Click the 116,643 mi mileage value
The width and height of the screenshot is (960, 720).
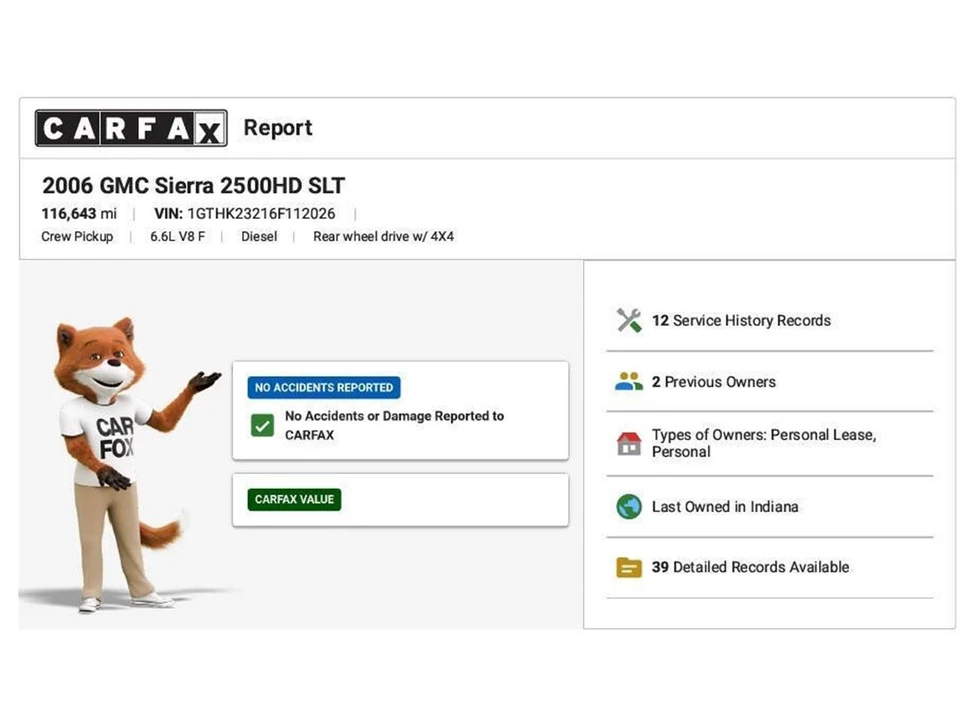point(79,214)
